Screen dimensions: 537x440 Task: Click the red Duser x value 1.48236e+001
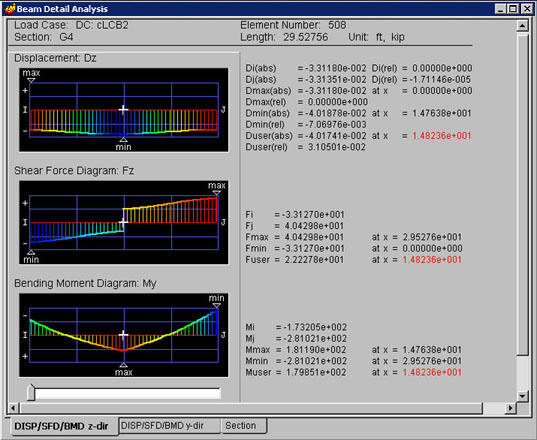tap(442, 136)
